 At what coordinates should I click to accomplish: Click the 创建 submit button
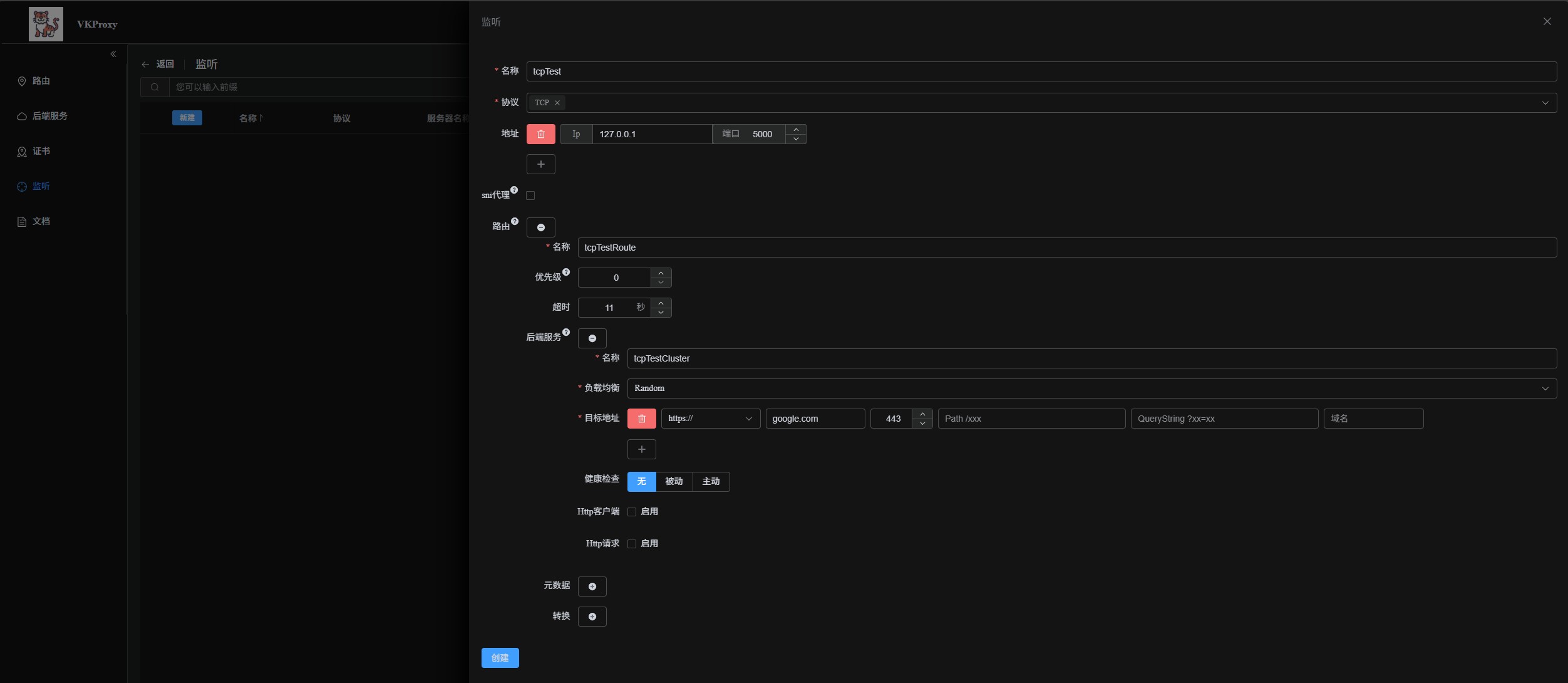[500, 658]
